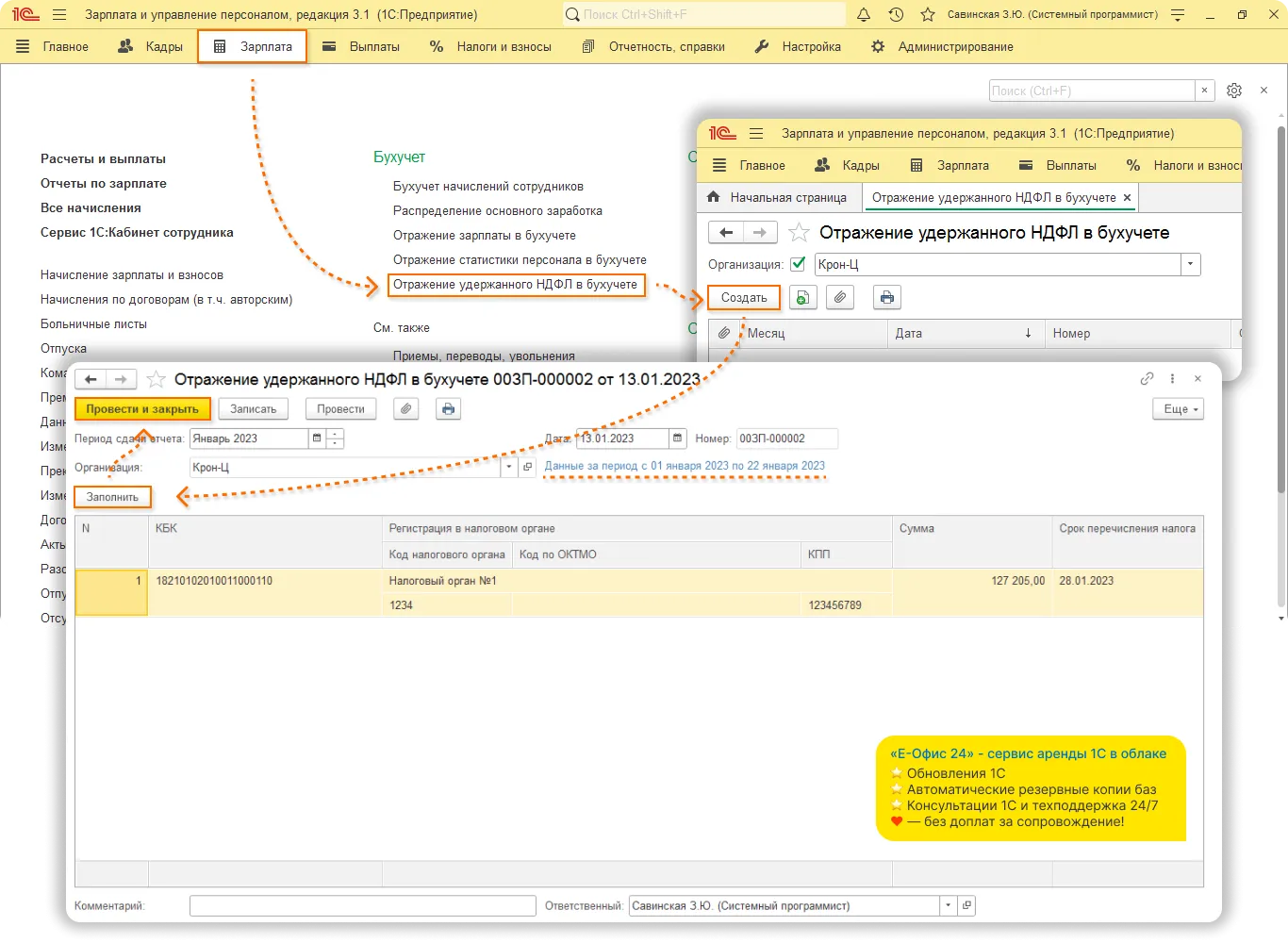Toggle the Организация filter checkbox

click(x=799, y=265)
